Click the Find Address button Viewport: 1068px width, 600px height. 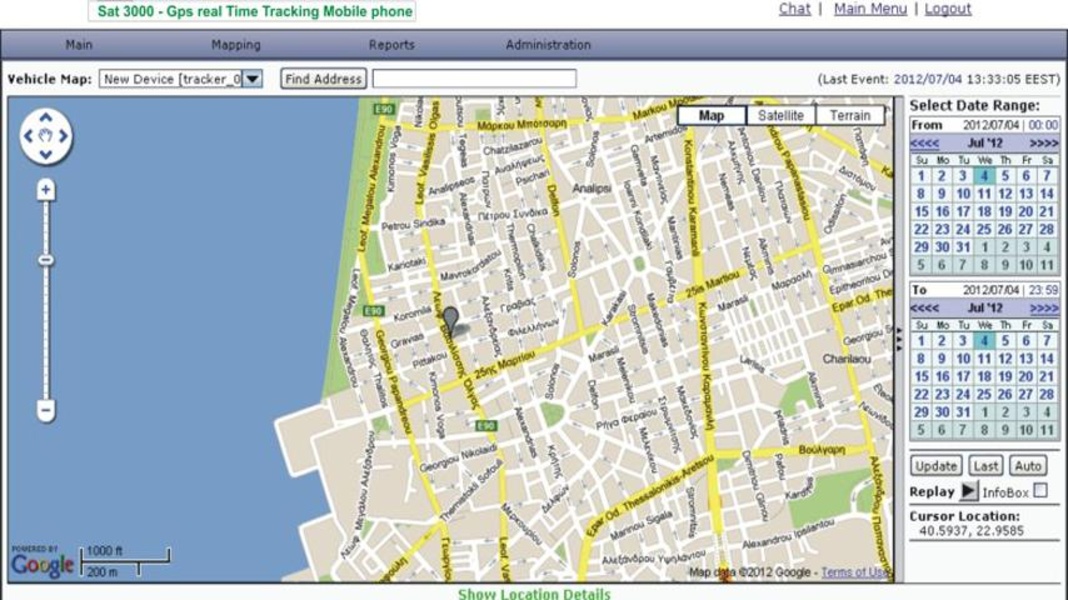click(323, 79)
